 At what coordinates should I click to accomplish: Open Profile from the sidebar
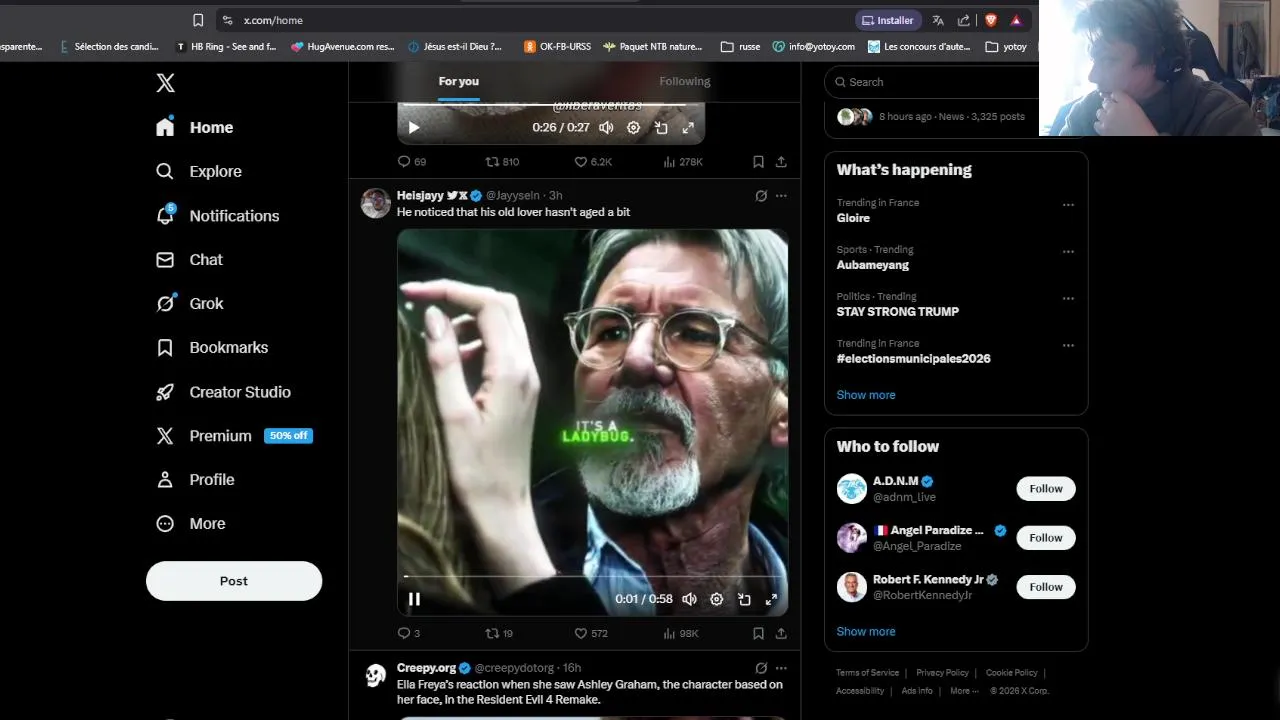[195, 479]
